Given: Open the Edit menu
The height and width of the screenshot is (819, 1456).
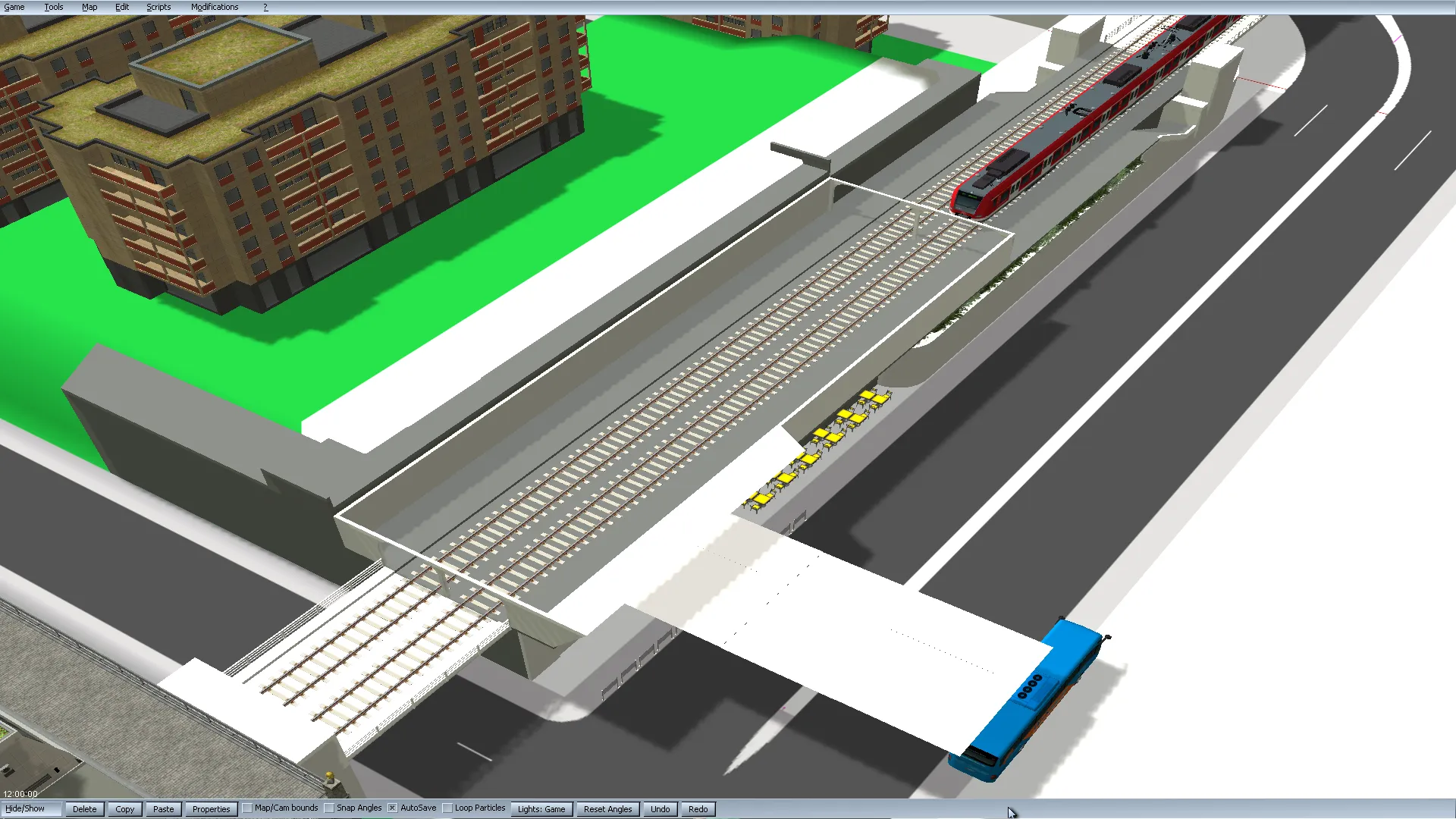Looking at the screenshot, I should pyautogui.click(x=122, y=7).
